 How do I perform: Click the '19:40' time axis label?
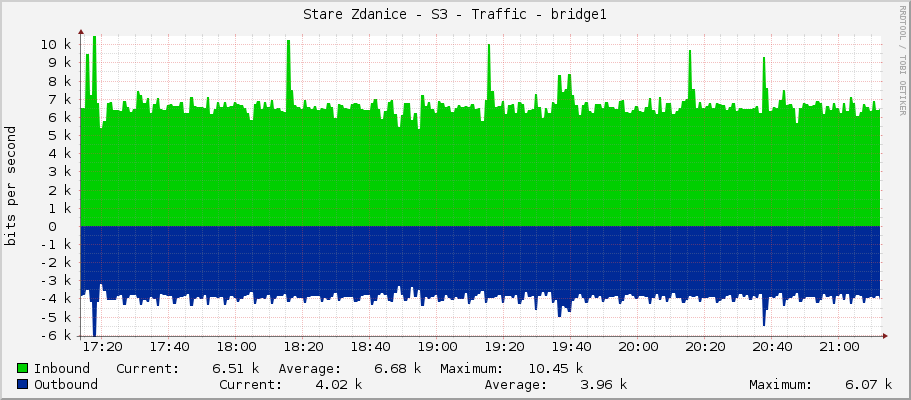[571, 347]
